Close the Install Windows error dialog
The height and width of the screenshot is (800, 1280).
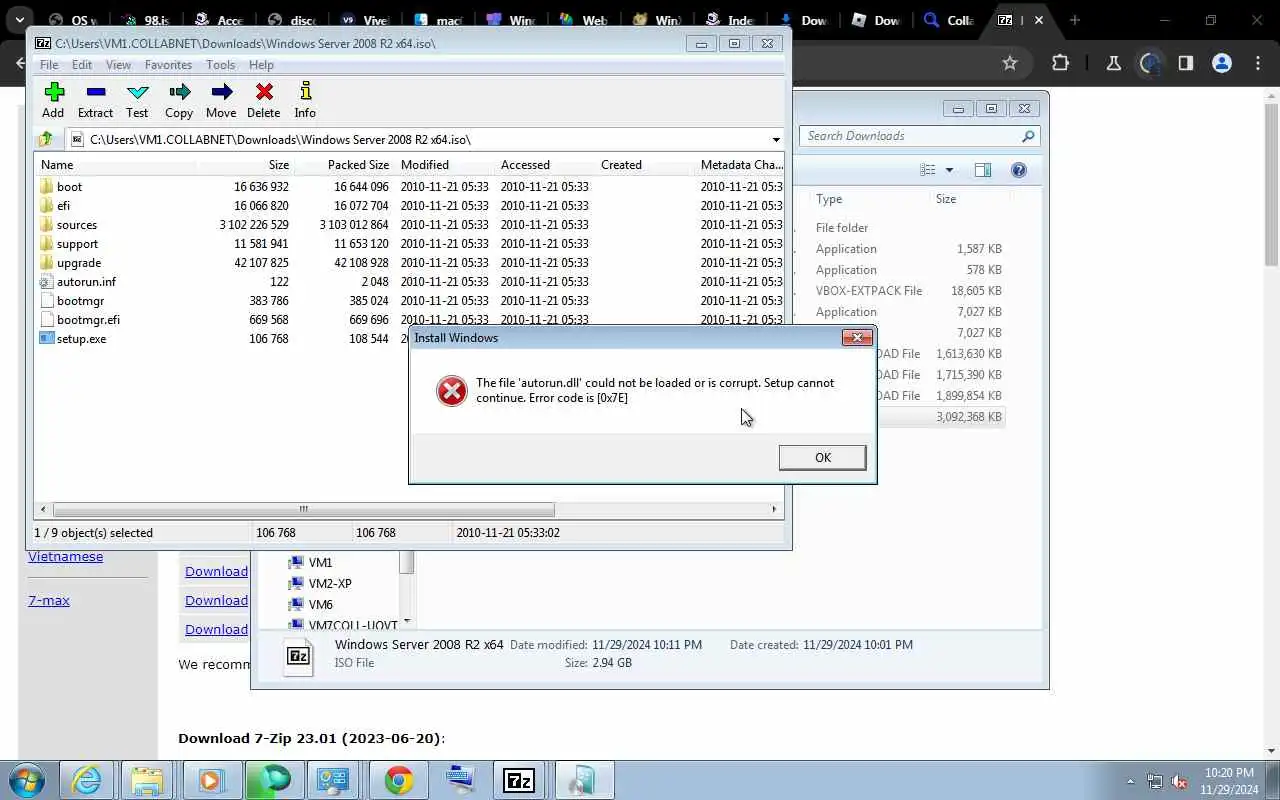[x=857, y=338]
